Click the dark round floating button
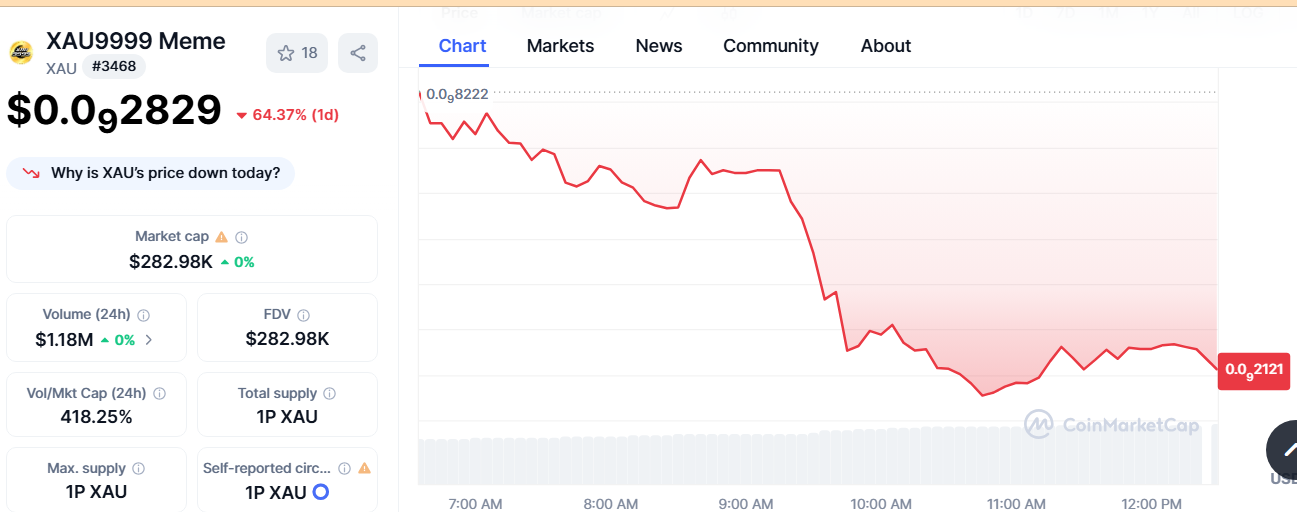Screen dimensions: 1297x512 click(x=1283, y=449)
